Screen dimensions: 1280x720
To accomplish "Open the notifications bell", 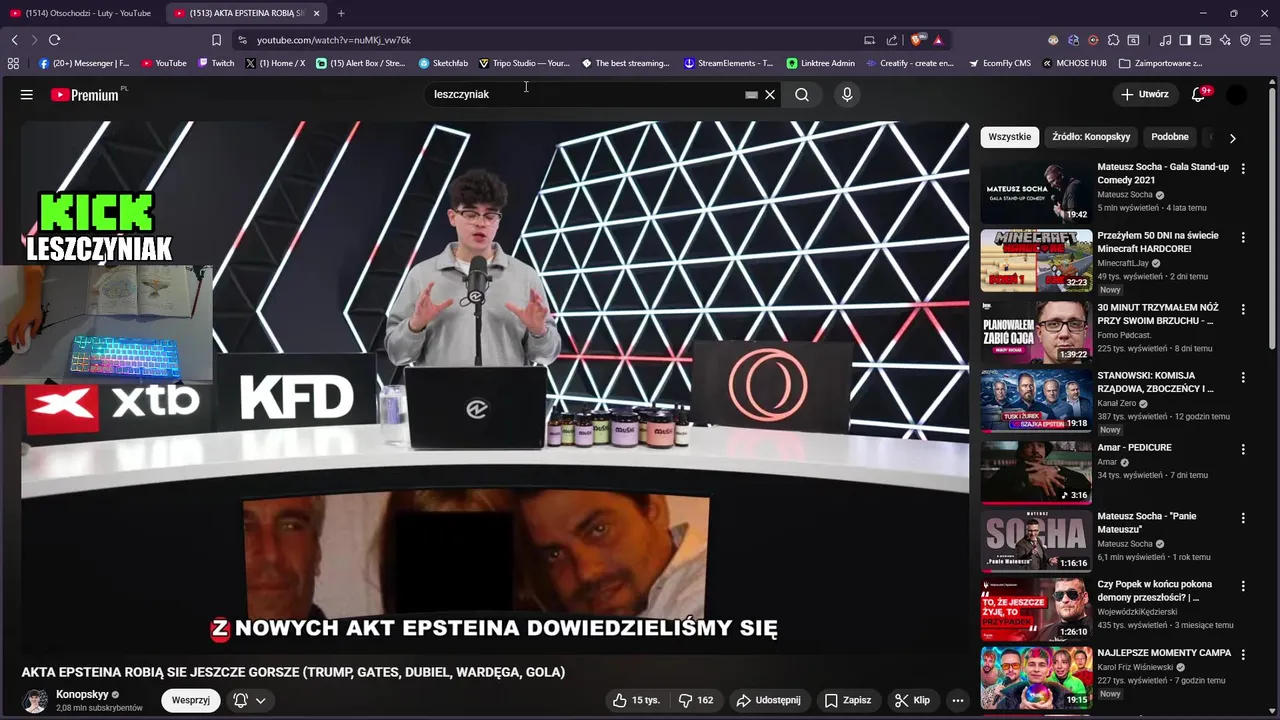I will coord(1199,94).
